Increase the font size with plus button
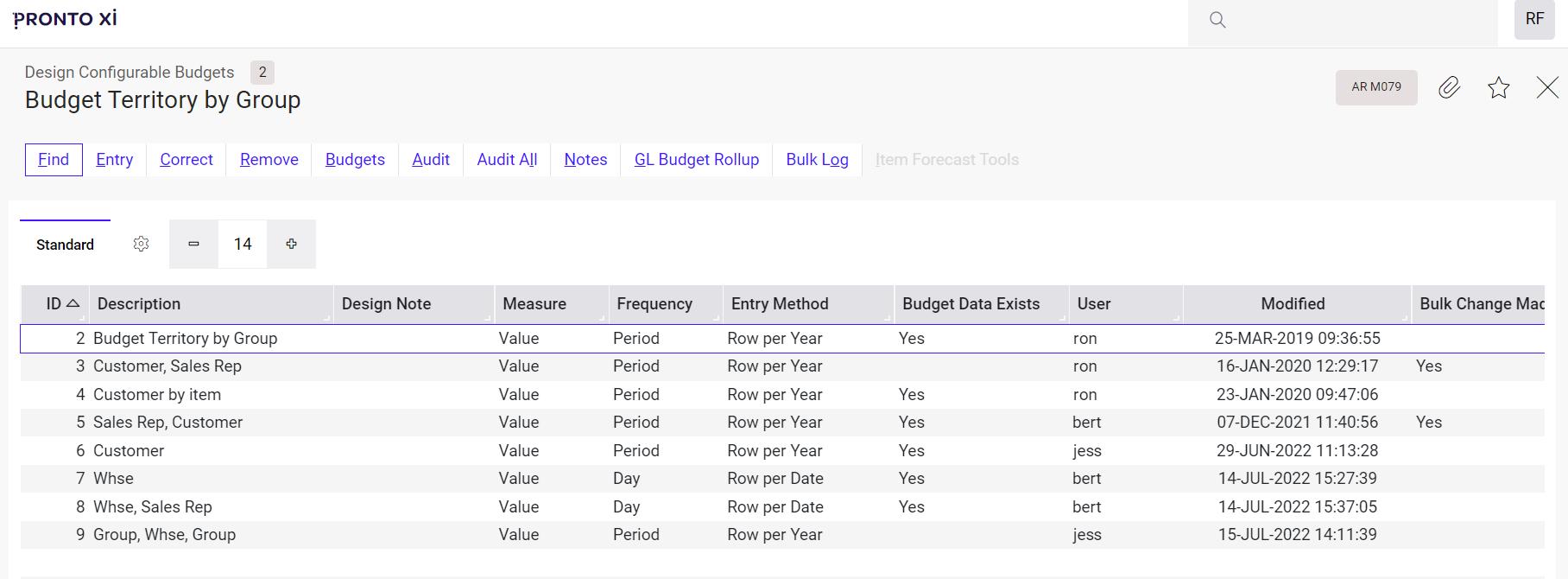The width and height of the screenshot is (1568, 579). (x=291, y=245)
